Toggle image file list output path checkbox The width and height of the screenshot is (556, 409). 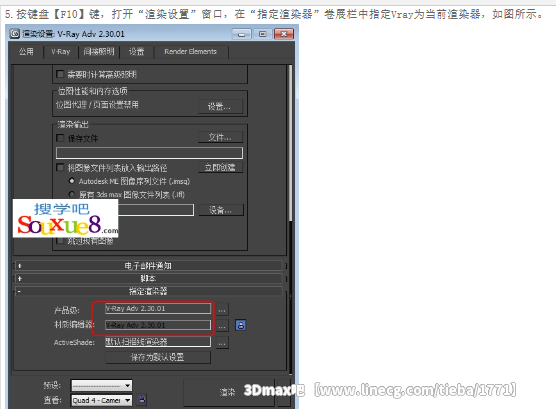point(60,167)
